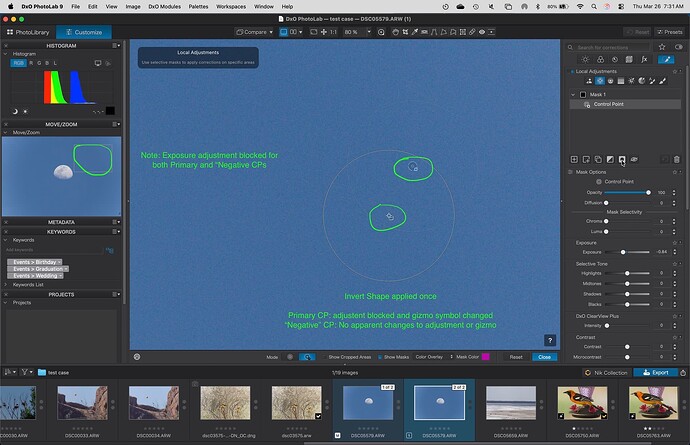The height and width of the screenshot is (445, 690).
Task: Select the Crop tool in top toolbar
Action: [x=405, y=32]
